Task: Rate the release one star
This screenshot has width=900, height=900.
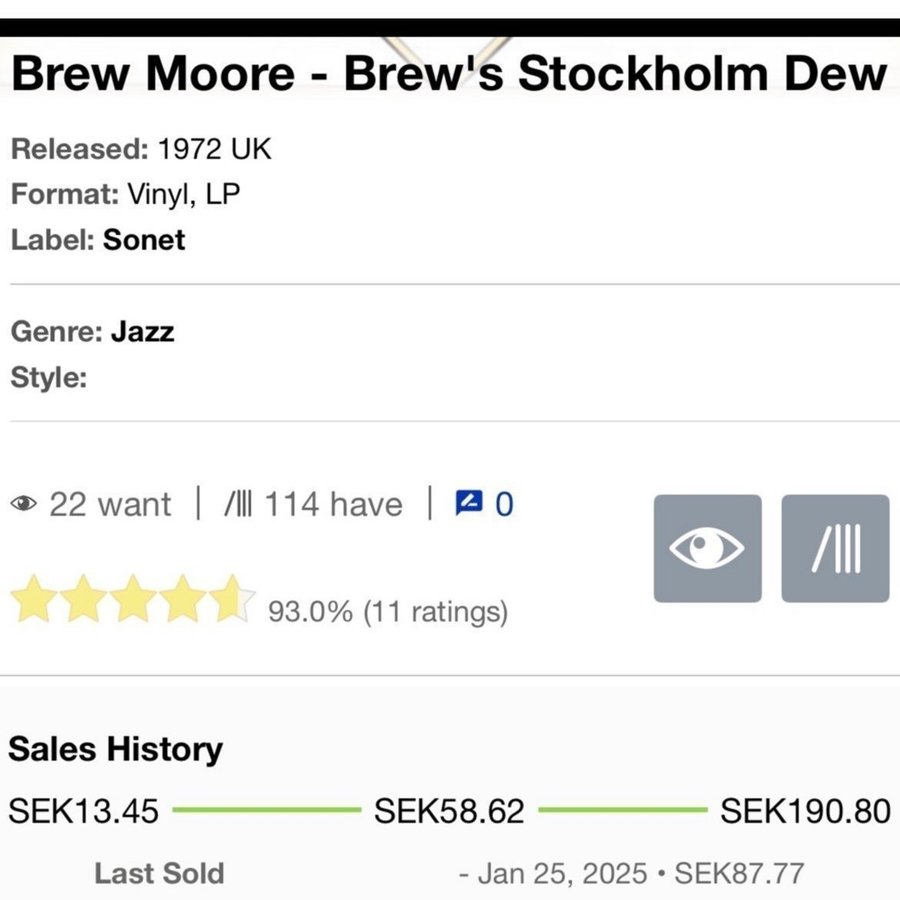Action: (x=33, y=600)
